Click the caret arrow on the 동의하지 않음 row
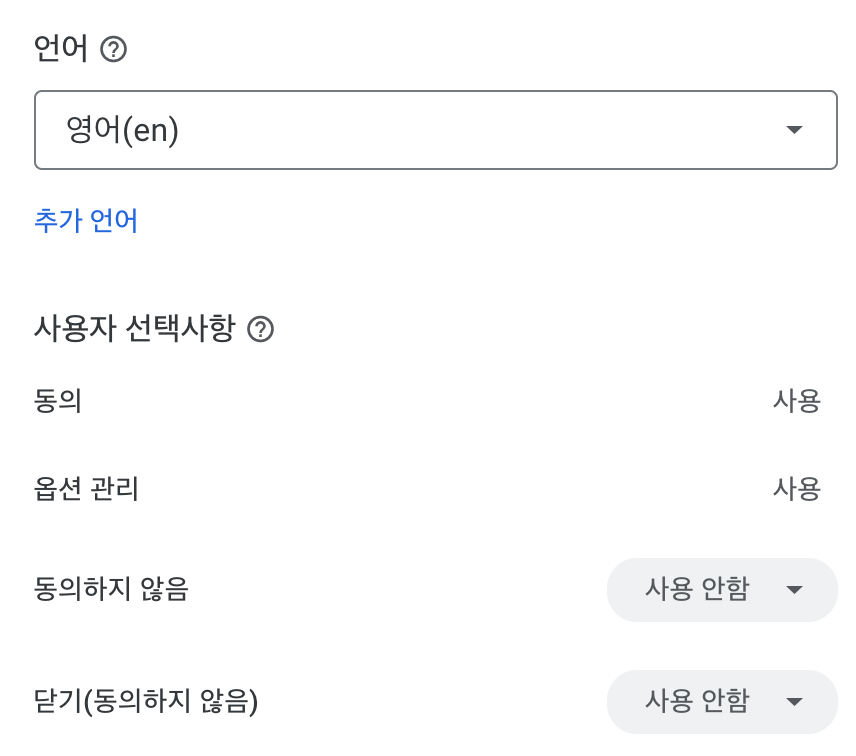This screenshot has width=856, height=756. (x=795, y=590)
